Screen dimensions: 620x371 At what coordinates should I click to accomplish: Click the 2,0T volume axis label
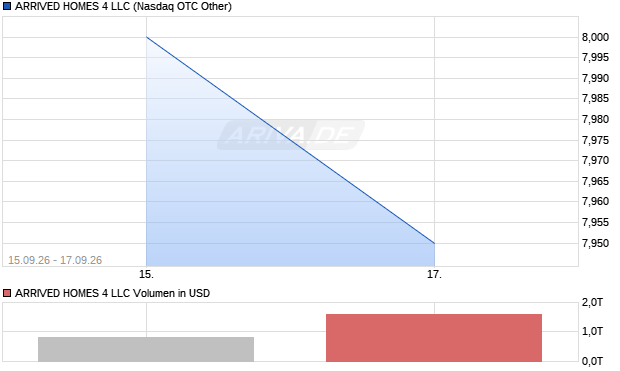point(592,303)
